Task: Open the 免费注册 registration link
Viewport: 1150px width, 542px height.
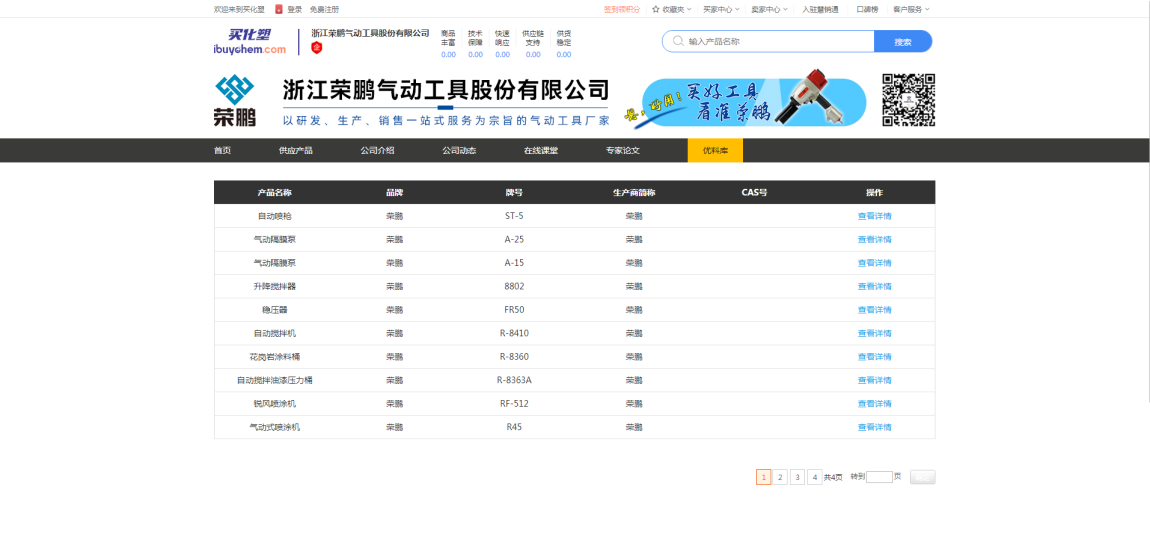Action: coord(324,10)
